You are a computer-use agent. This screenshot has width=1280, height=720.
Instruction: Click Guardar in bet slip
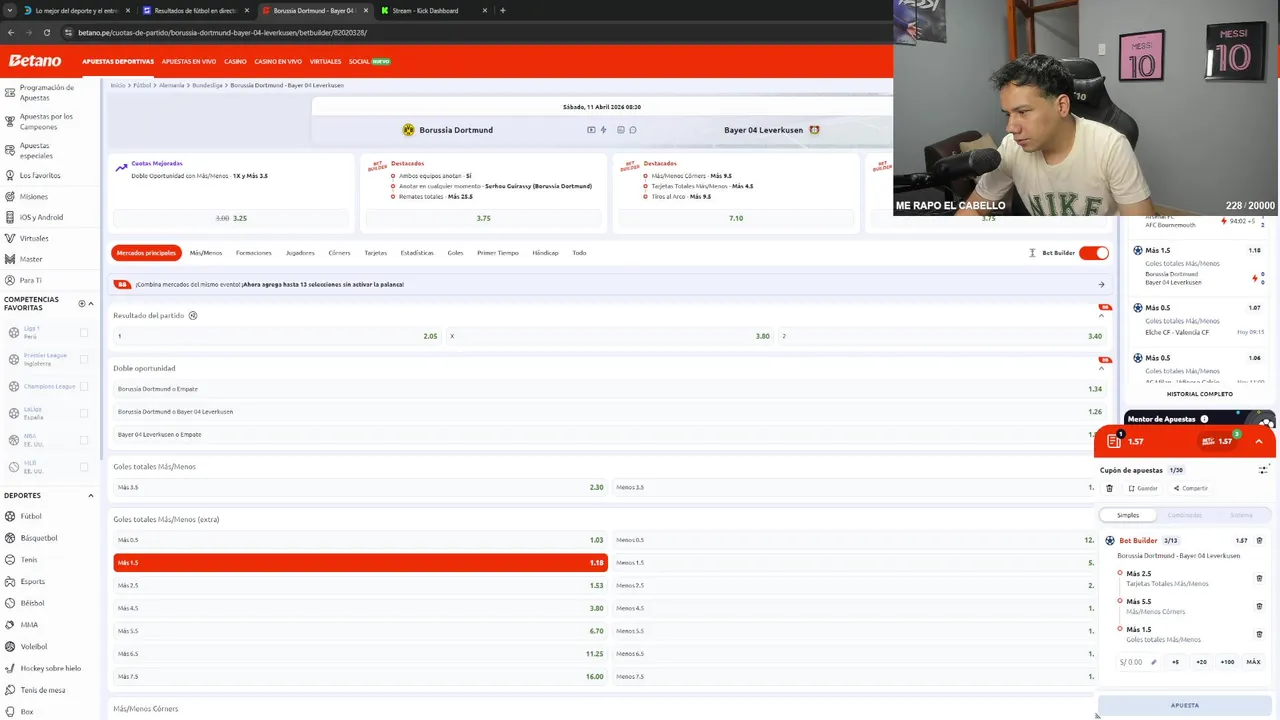coord(1143,488)
